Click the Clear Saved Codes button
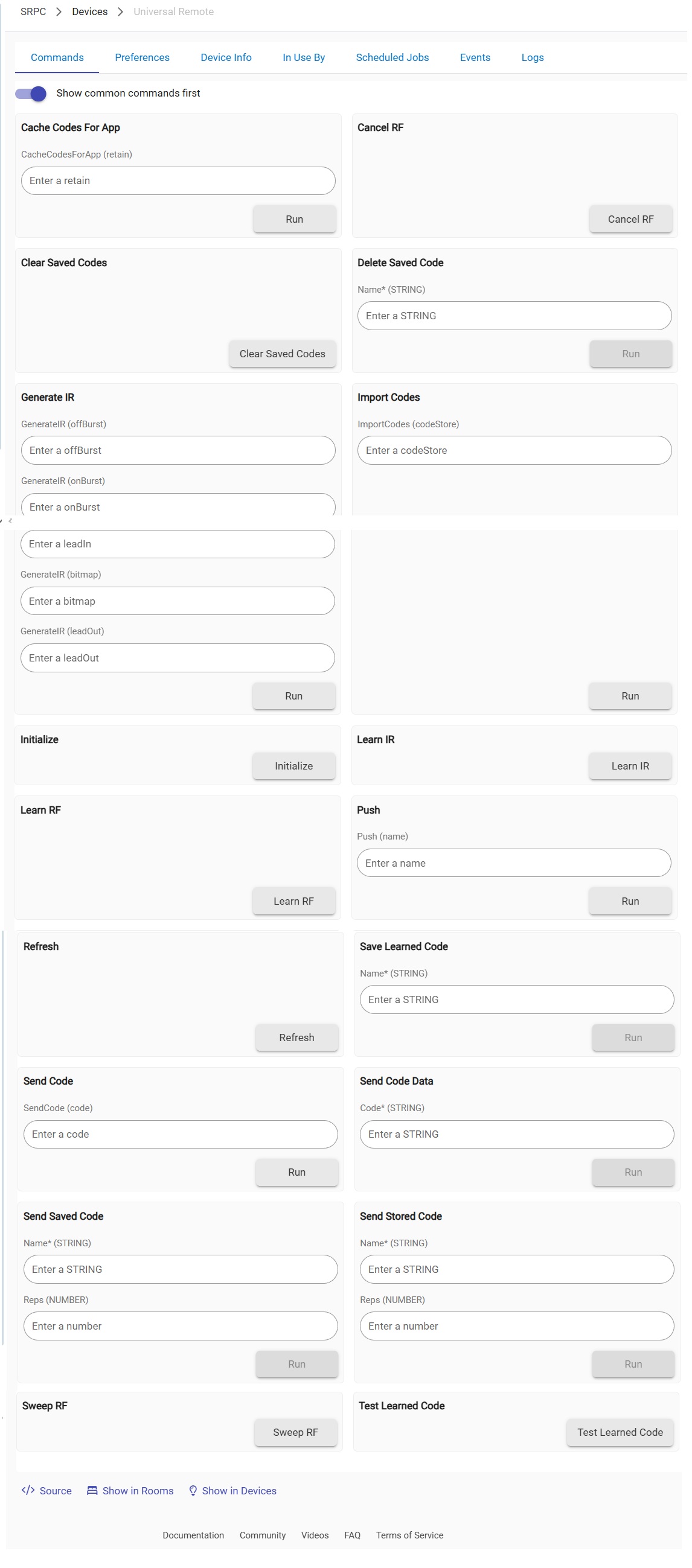This screenshot has width=692, height=1568. click(282, 354)
